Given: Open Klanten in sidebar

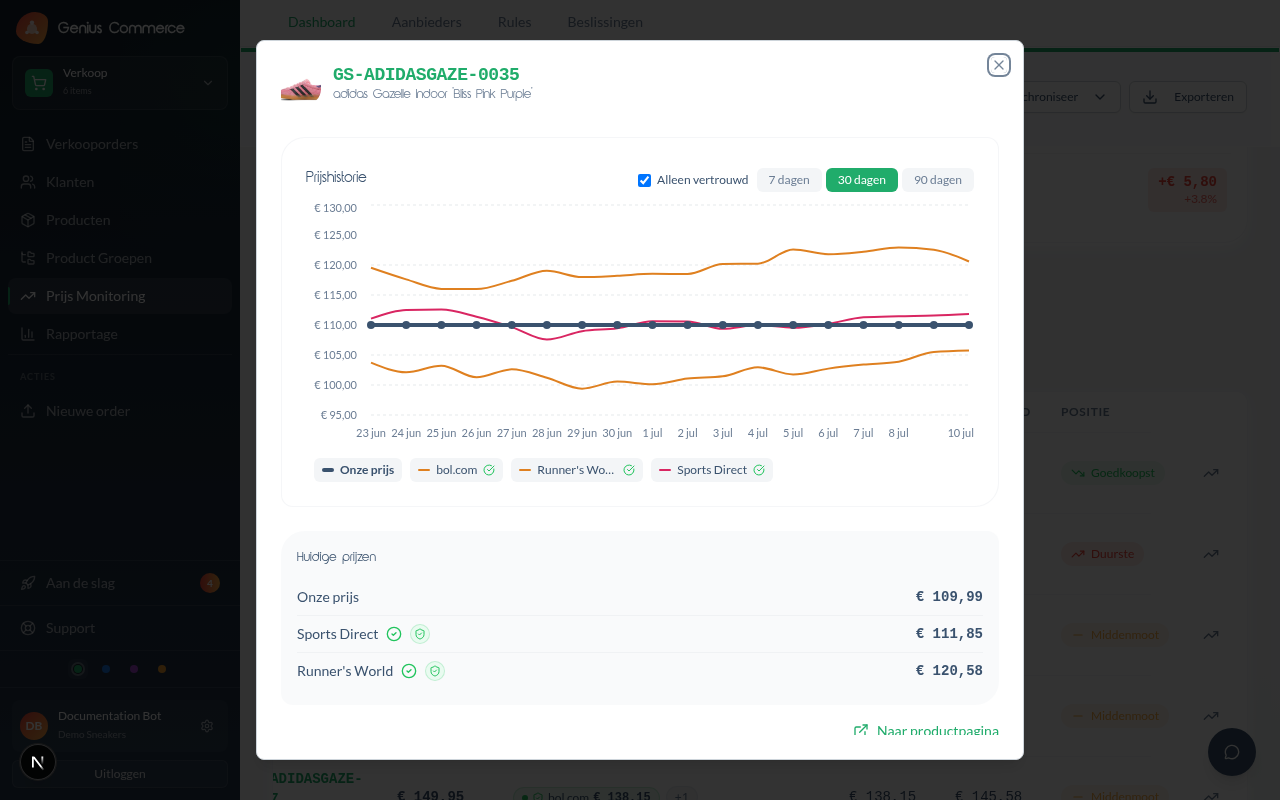Looking at the screenshot, I should click(x=120, y=182).
